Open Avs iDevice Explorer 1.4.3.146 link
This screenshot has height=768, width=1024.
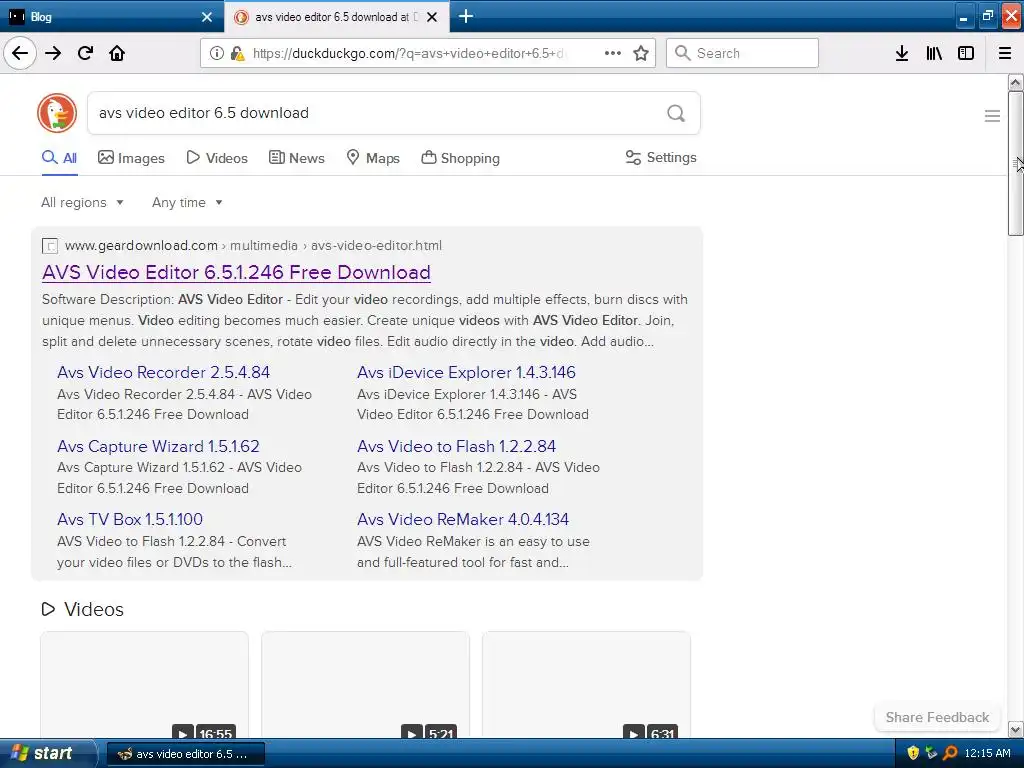click(x=466, y=372)
